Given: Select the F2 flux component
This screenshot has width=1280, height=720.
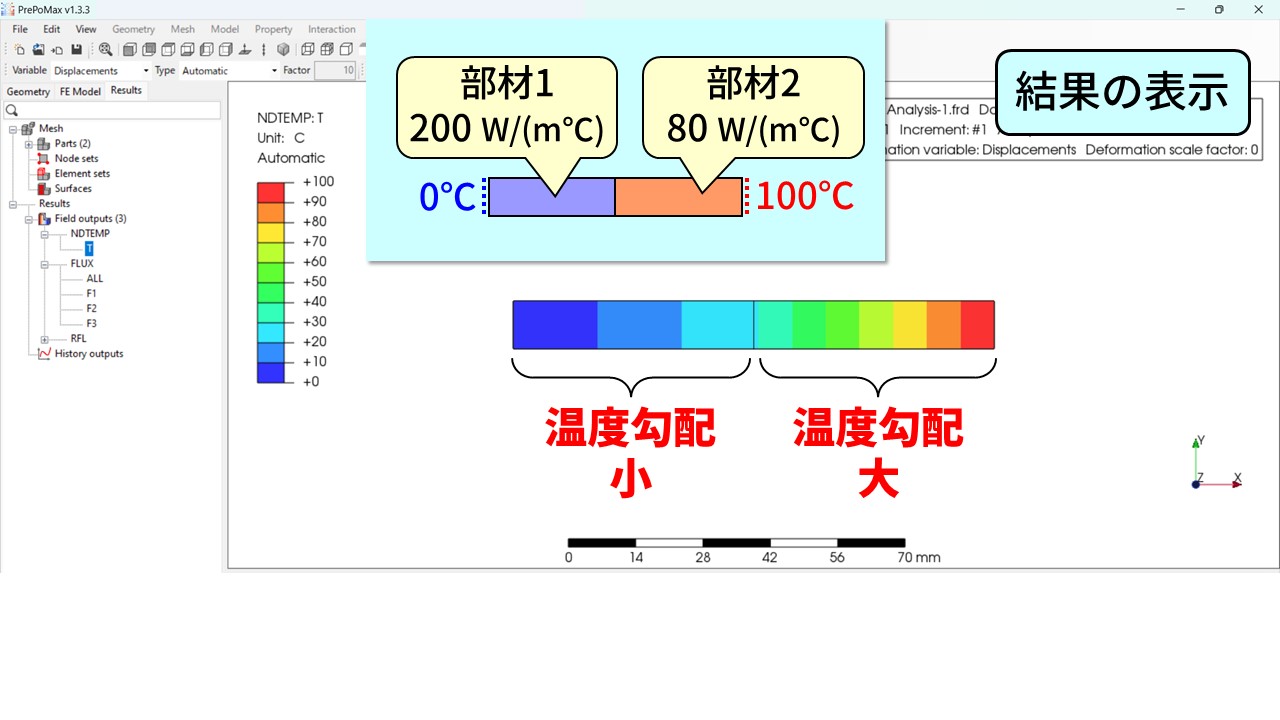Looking at the screenshot, I should (91, 308).
